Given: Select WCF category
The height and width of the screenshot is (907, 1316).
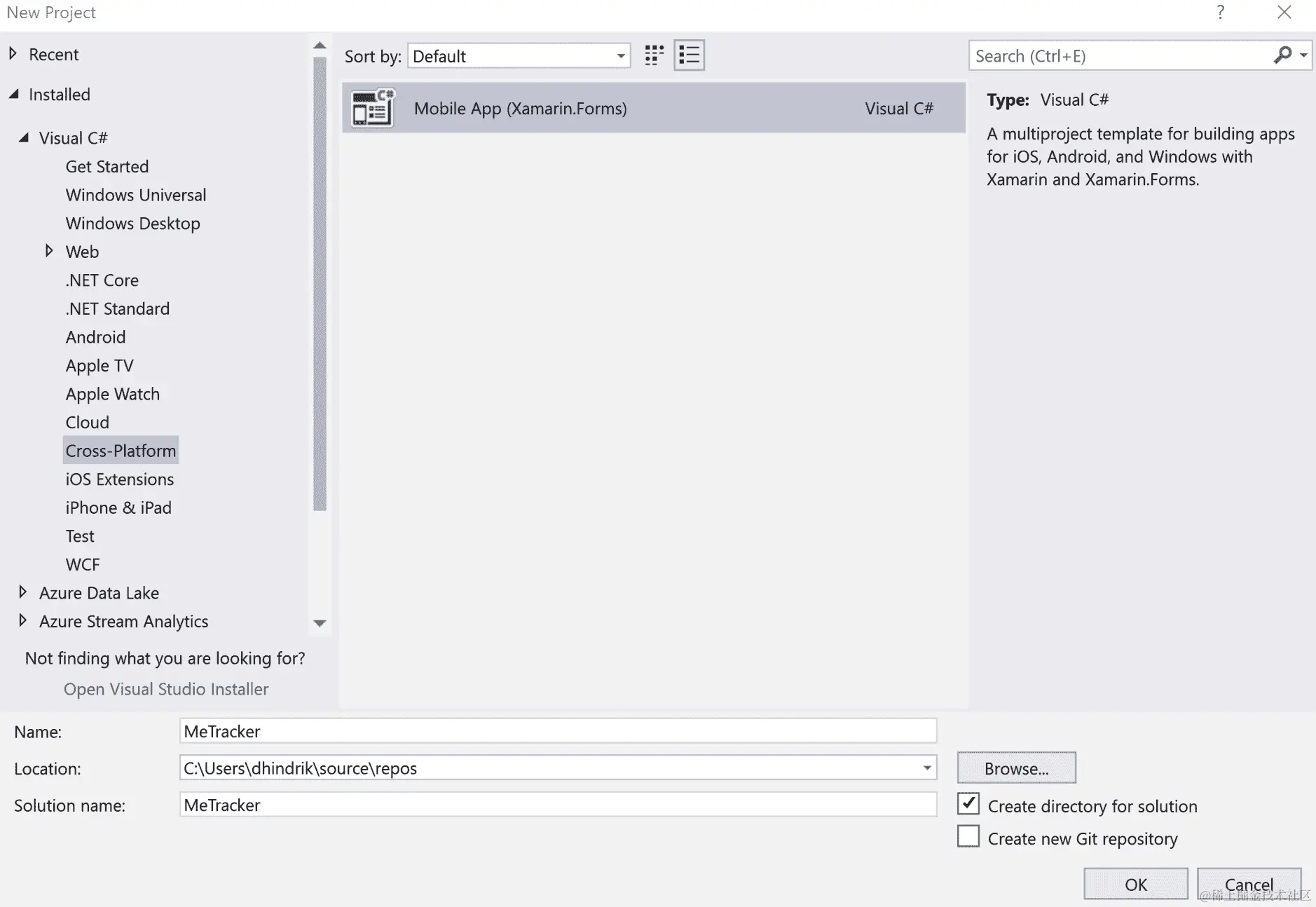Looking at the screenshot, I should (x=83, y=565).
